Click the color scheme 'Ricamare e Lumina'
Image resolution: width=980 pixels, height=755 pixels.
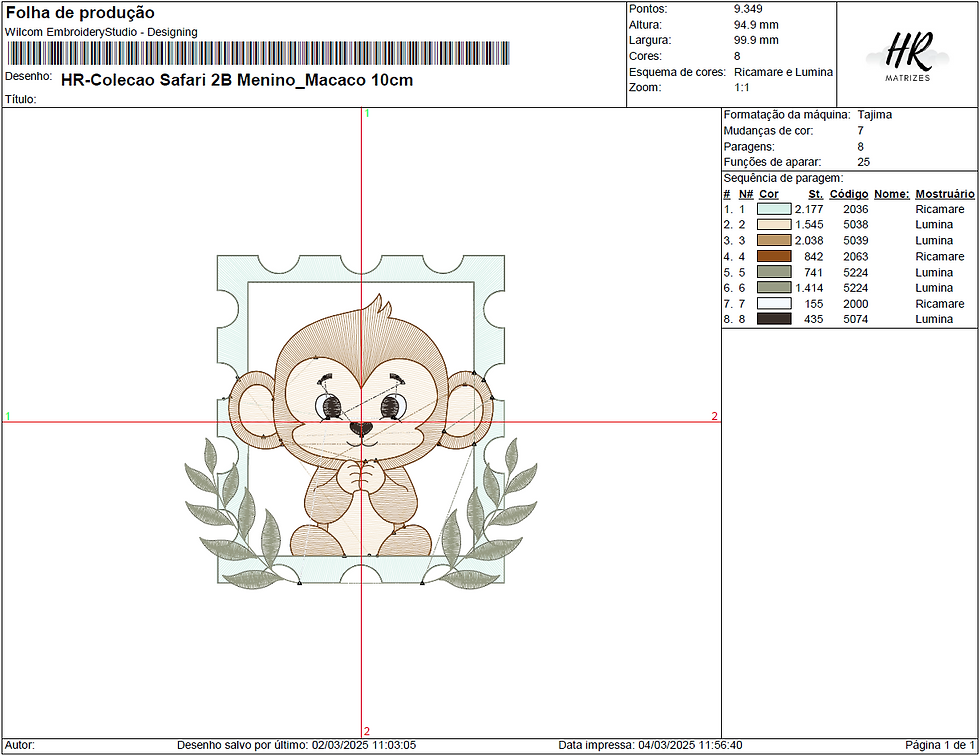pos(783,72)
